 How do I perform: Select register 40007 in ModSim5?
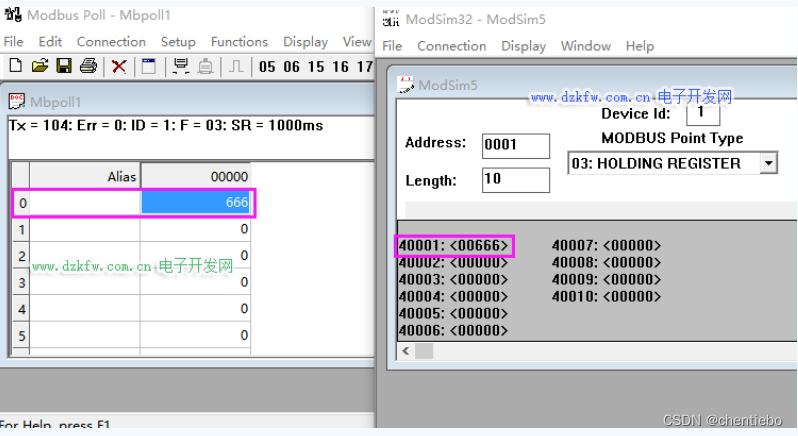point(606,246)
